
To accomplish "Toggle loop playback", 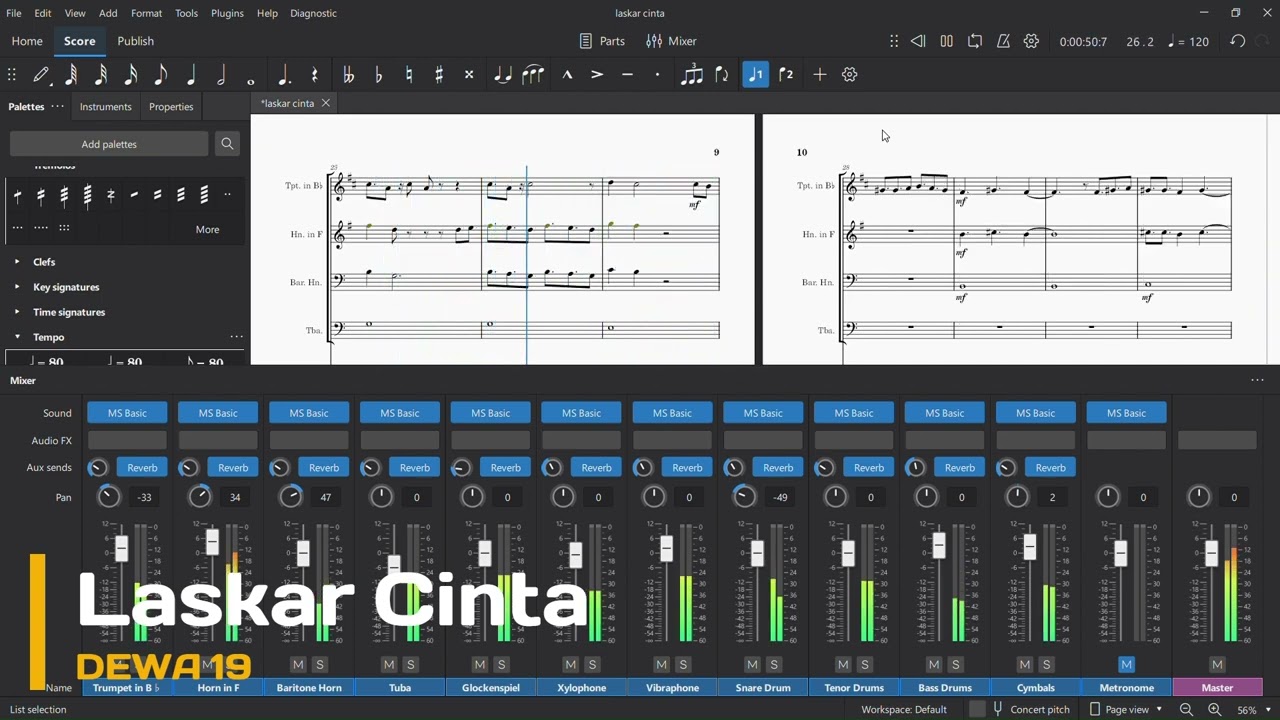I will click(x=975, y=41).
